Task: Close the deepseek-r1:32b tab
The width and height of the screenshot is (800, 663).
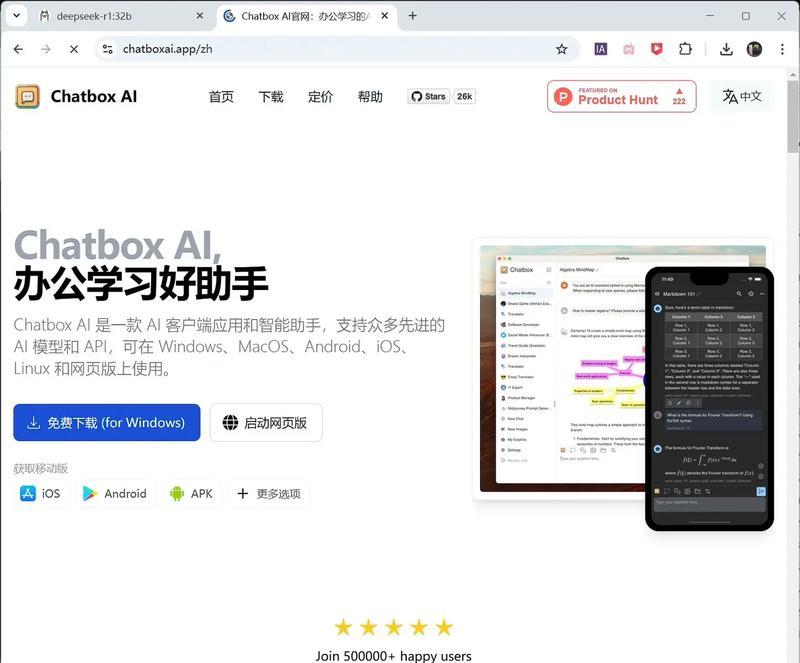Action: 200,16
